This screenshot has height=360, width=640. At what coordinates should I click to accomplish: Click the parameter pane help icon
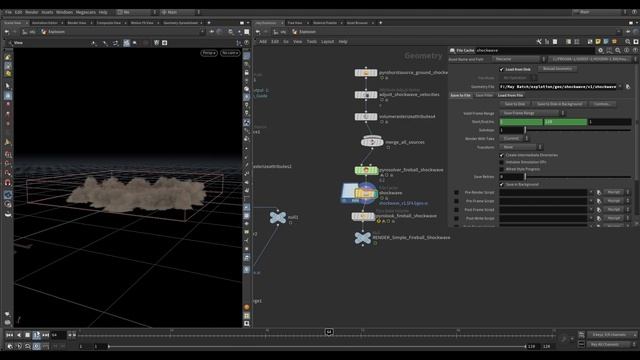(635, 50)
